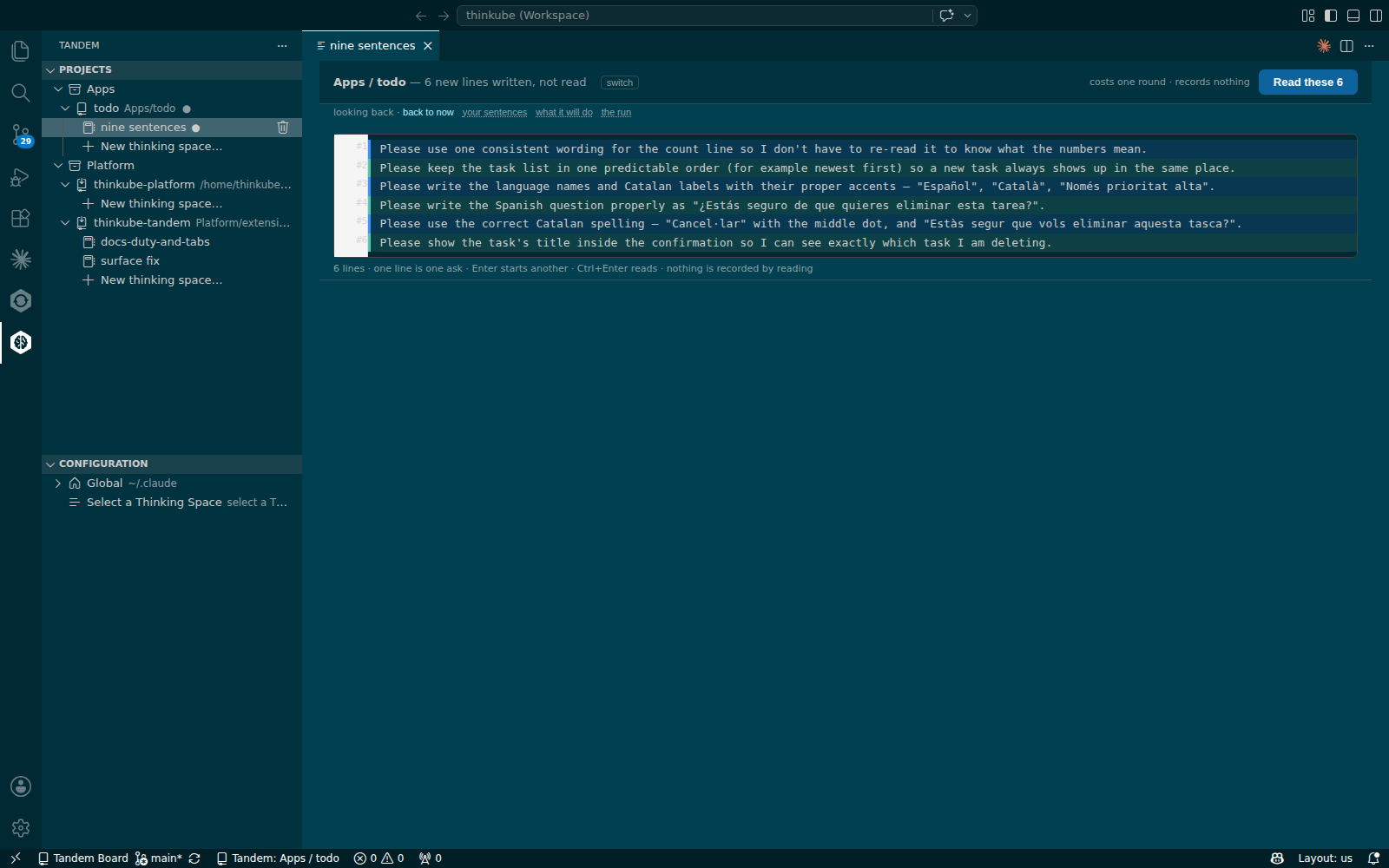Click into the sentences text editor

(845, 195)
